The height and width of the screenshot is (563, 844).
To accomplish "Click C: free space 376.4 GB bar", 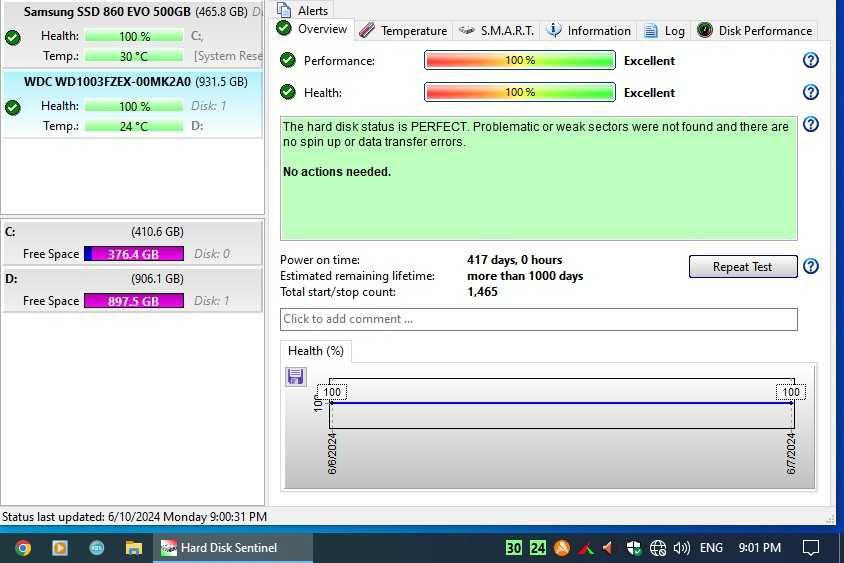I will pos(134,254).
